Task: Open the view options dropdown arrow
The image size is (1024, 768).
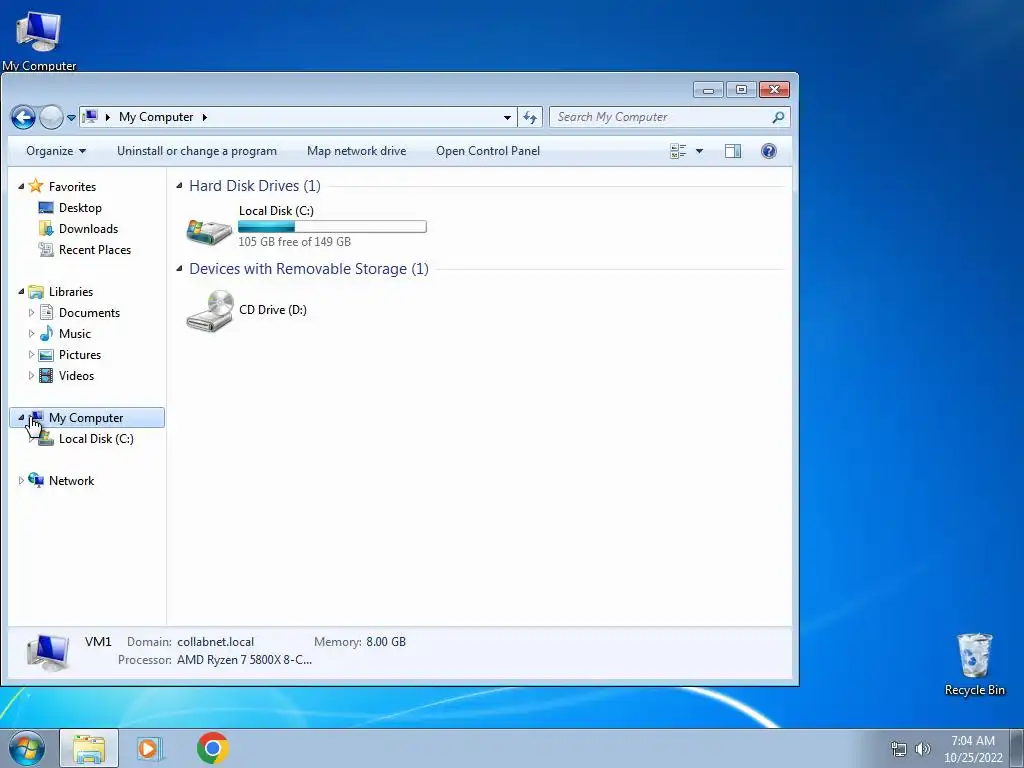Action: click(699, 151)
